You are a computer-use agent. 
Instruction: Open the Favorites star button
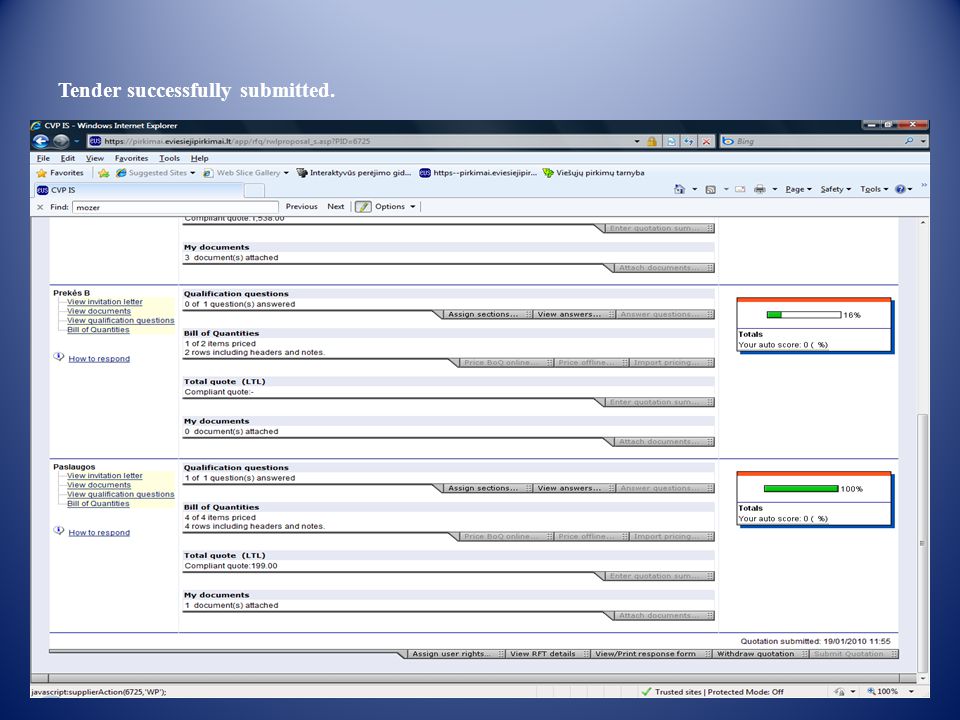pyautogui.click(x=59, y=173)
